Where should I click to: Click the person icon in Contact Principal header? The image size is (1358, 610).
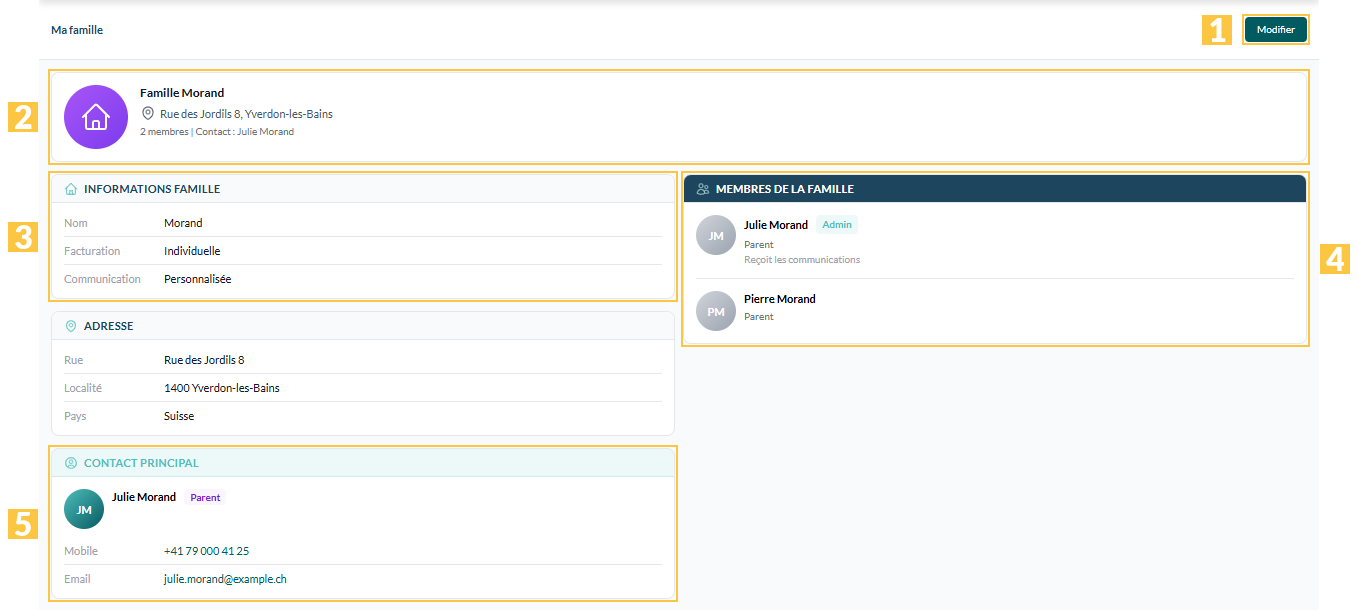[x=71, y=463]
